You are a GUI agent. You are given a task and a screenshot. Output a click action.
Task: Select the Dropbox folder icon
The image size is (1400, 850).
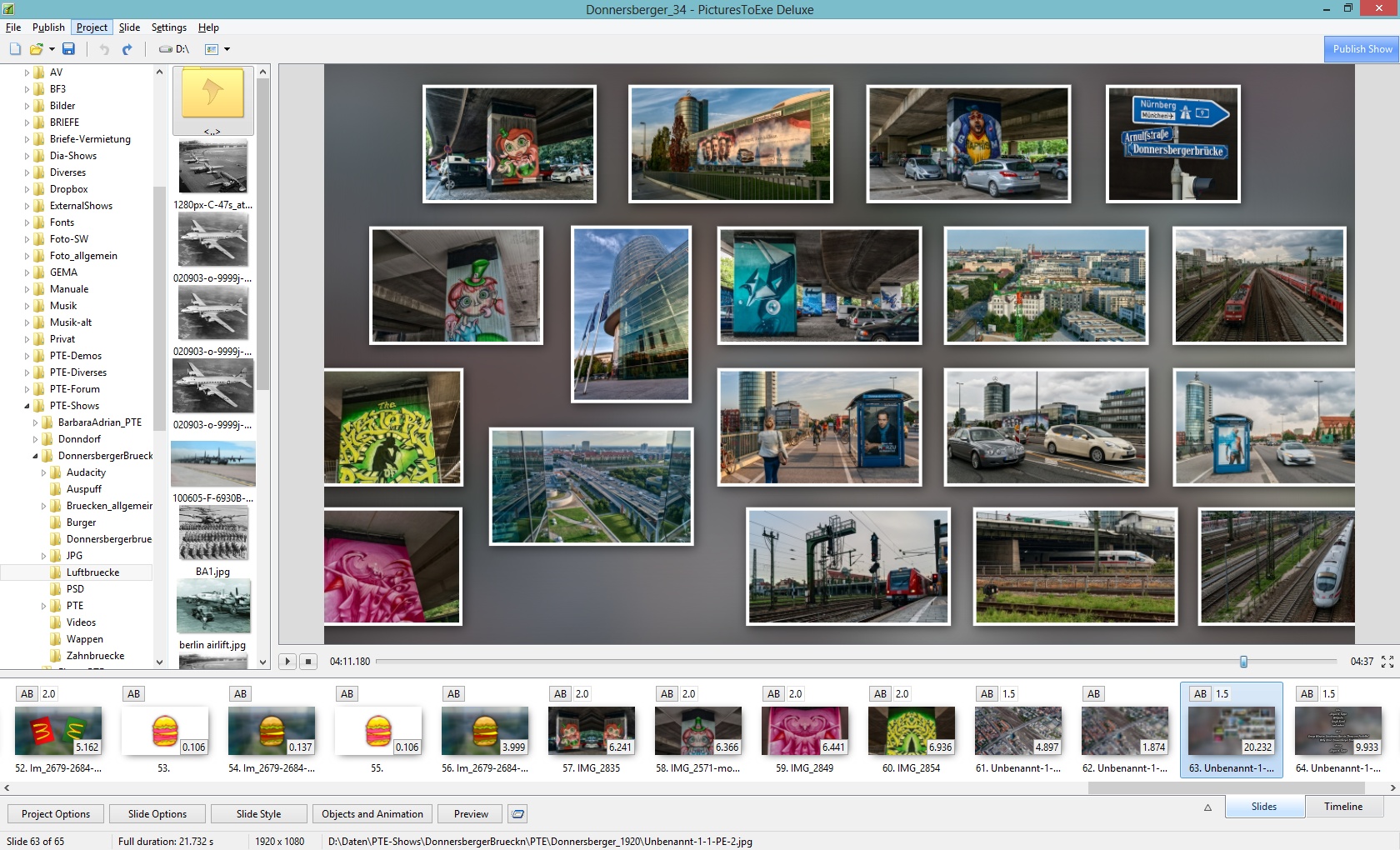pos(39,189)
